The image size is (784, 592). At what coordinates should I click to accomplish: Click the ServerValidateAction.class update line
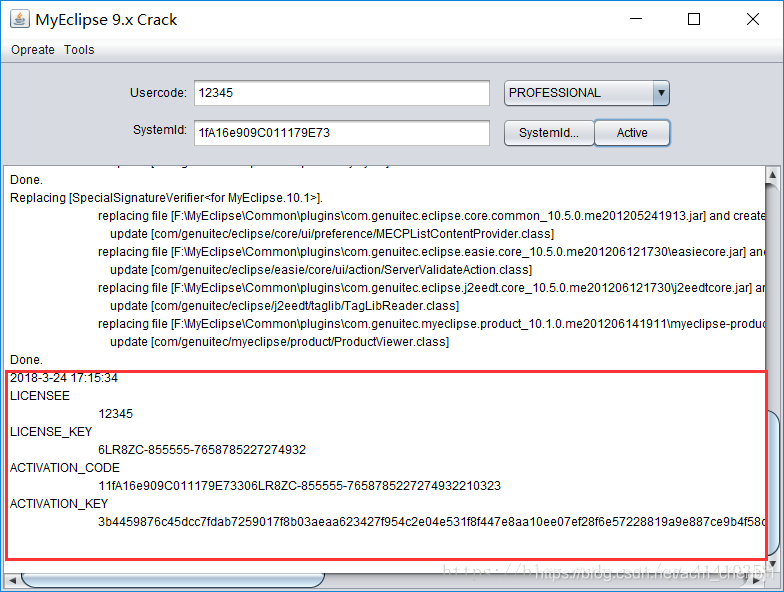pos(321,270)
